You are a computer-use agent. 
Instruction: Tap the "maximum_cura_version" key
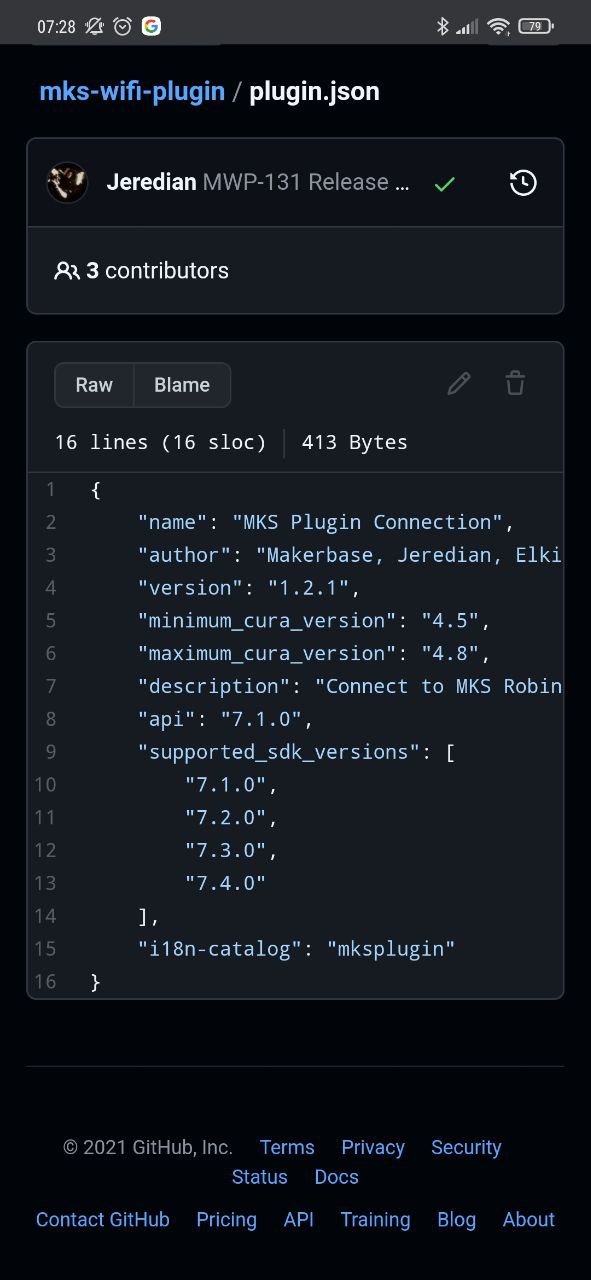click(x=262, y=653)
